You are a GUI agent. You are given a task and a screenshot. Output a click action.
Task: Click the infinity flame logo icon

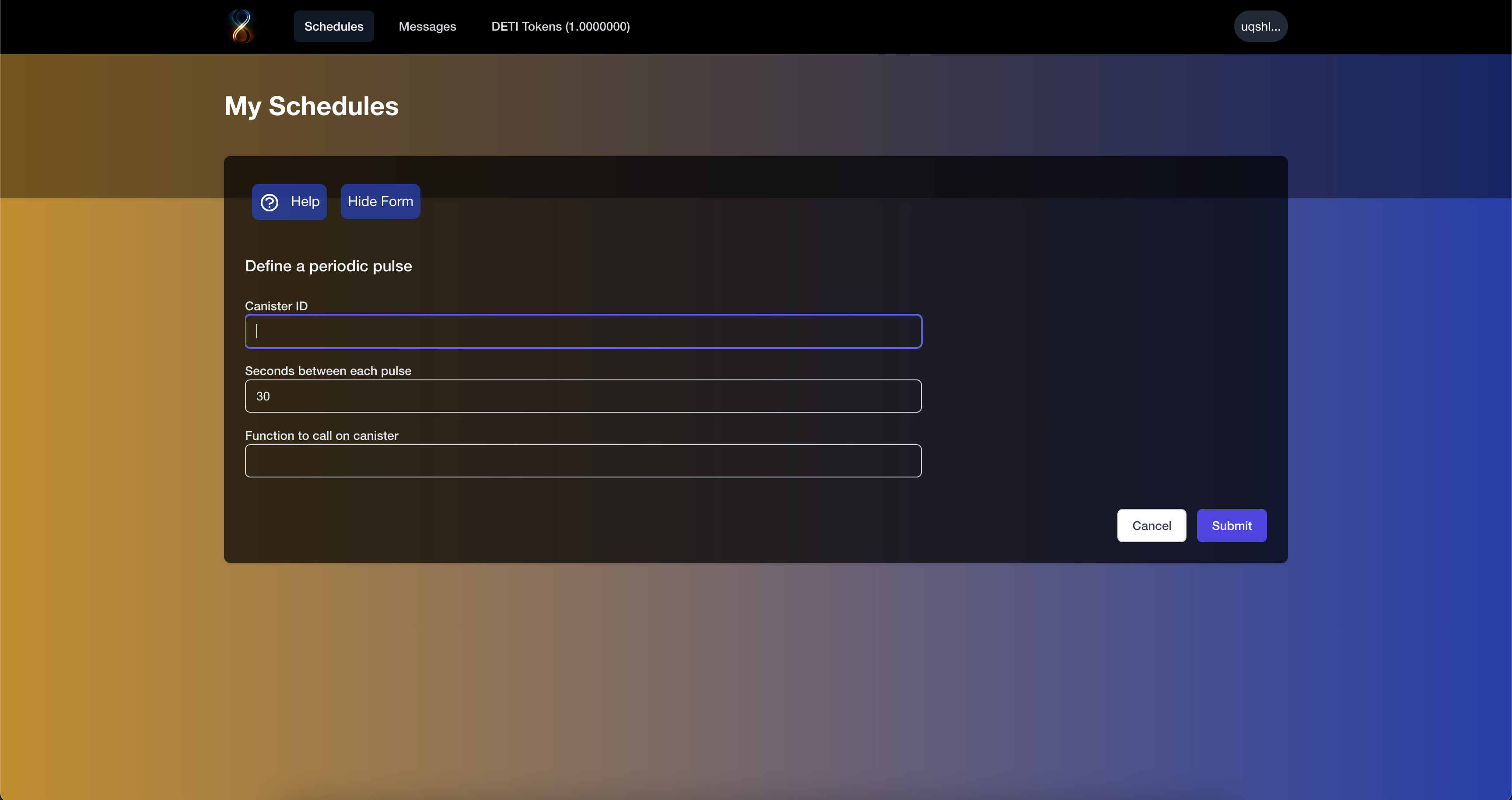[241, 26]
